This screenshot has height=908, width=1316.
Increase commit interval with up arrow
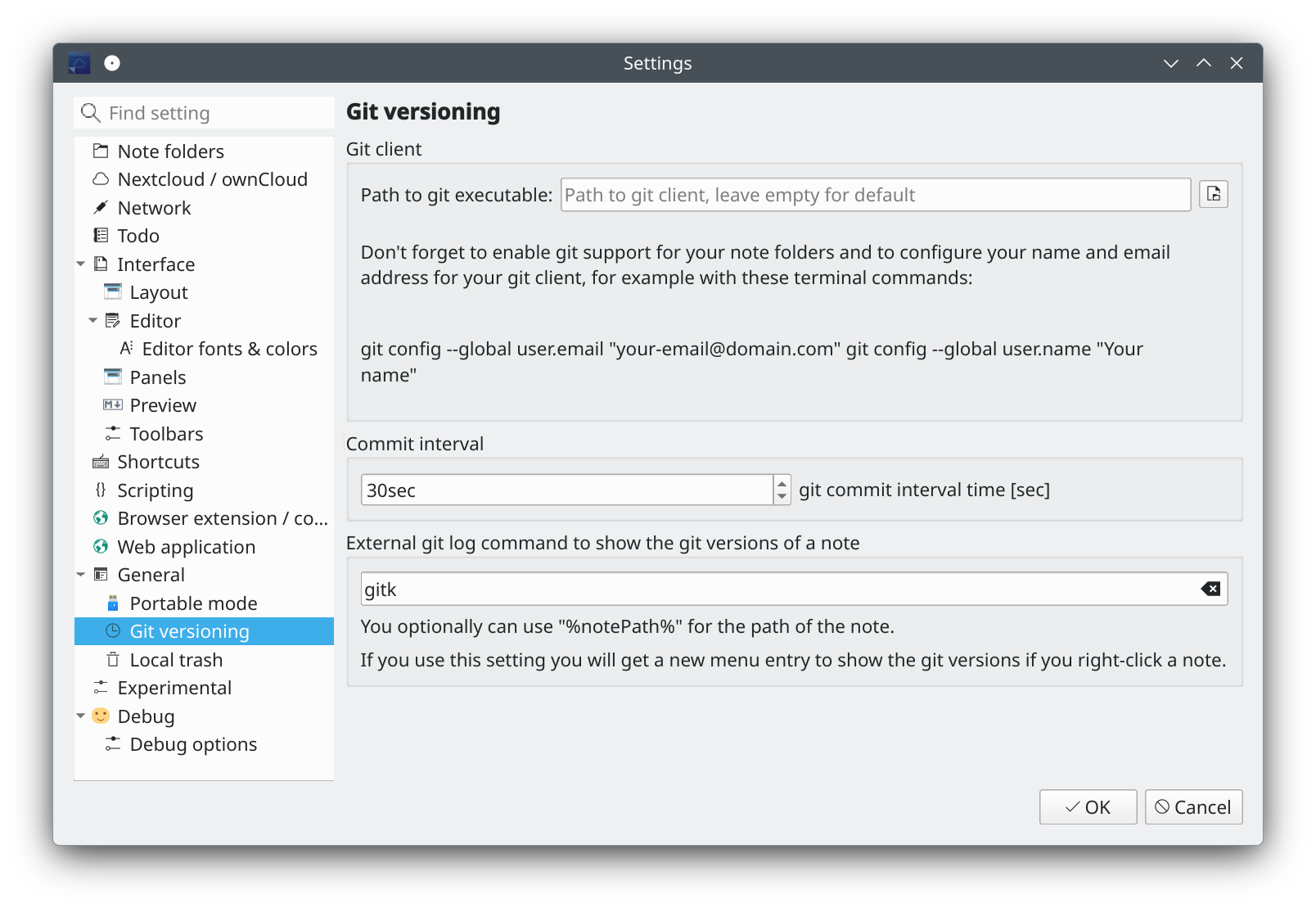click(x=782, y=484)
